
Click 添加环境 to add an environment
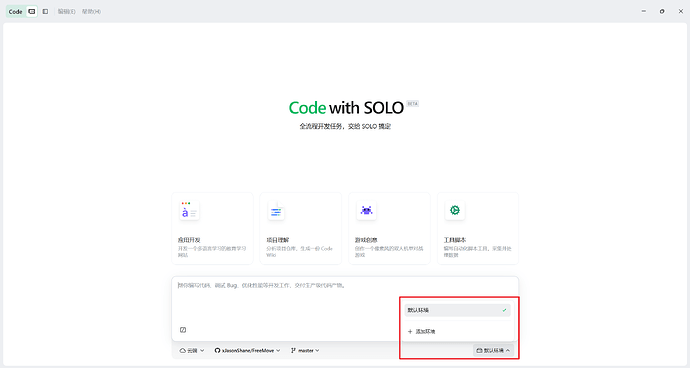coord(458,331)
